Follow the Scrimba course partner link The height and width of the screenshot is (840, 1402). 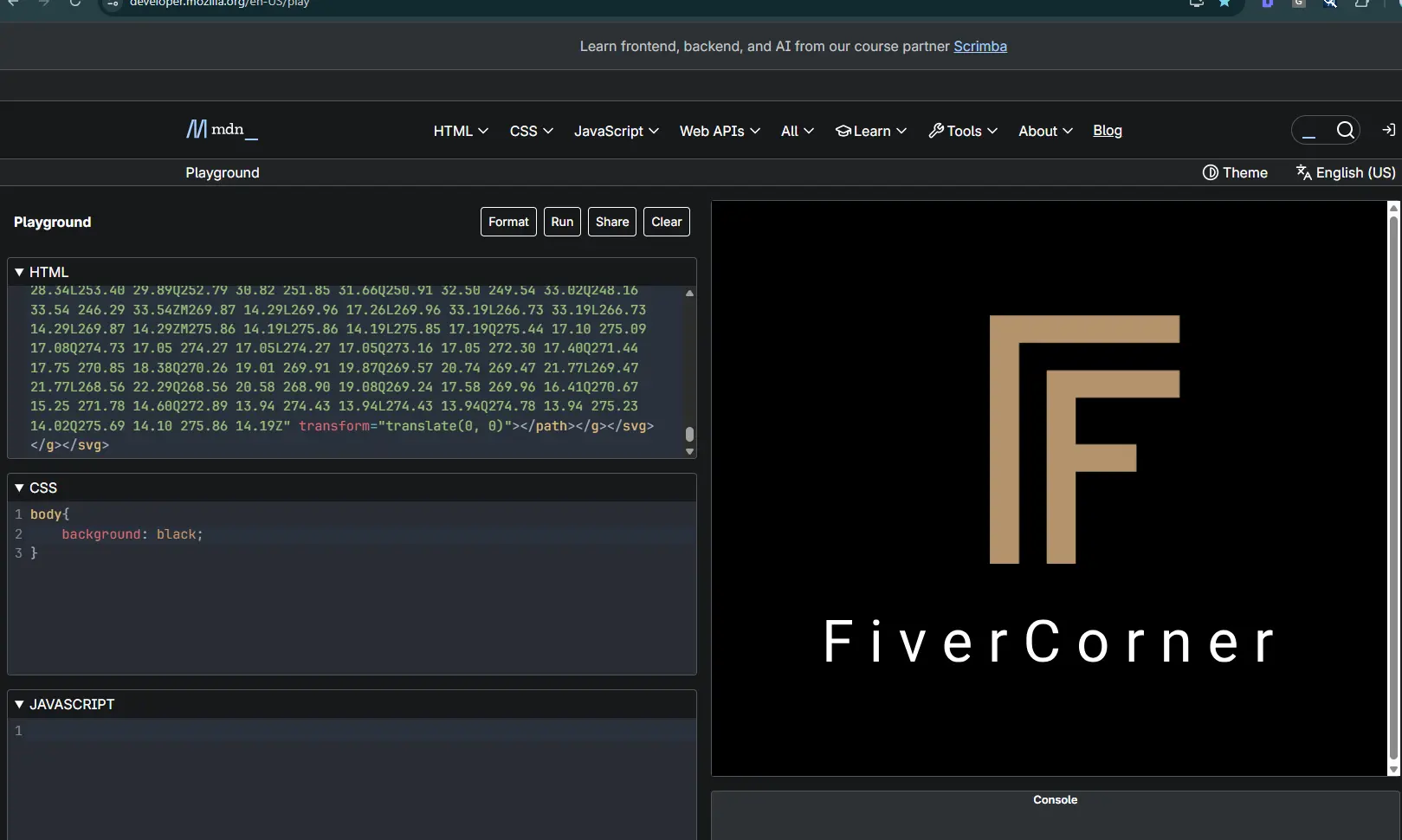pos(980,46)
